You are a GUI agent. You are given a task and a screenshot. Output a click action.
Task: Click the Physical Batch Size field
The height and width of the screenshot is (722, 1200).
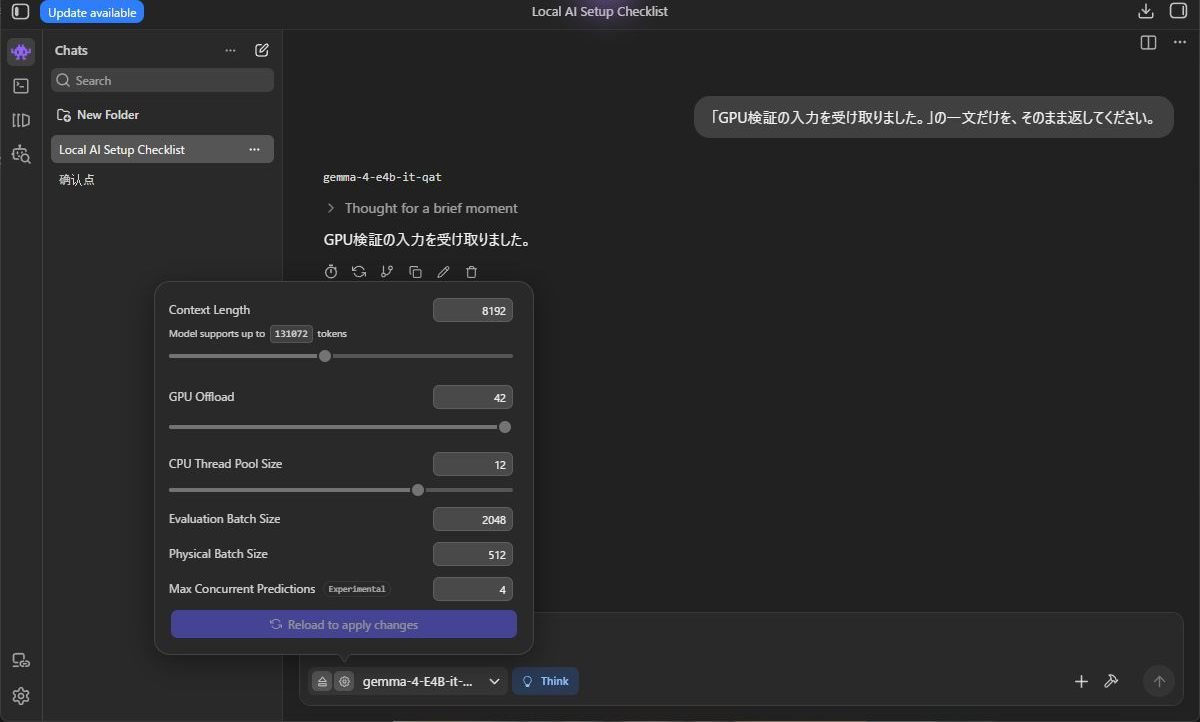(473, 555)
